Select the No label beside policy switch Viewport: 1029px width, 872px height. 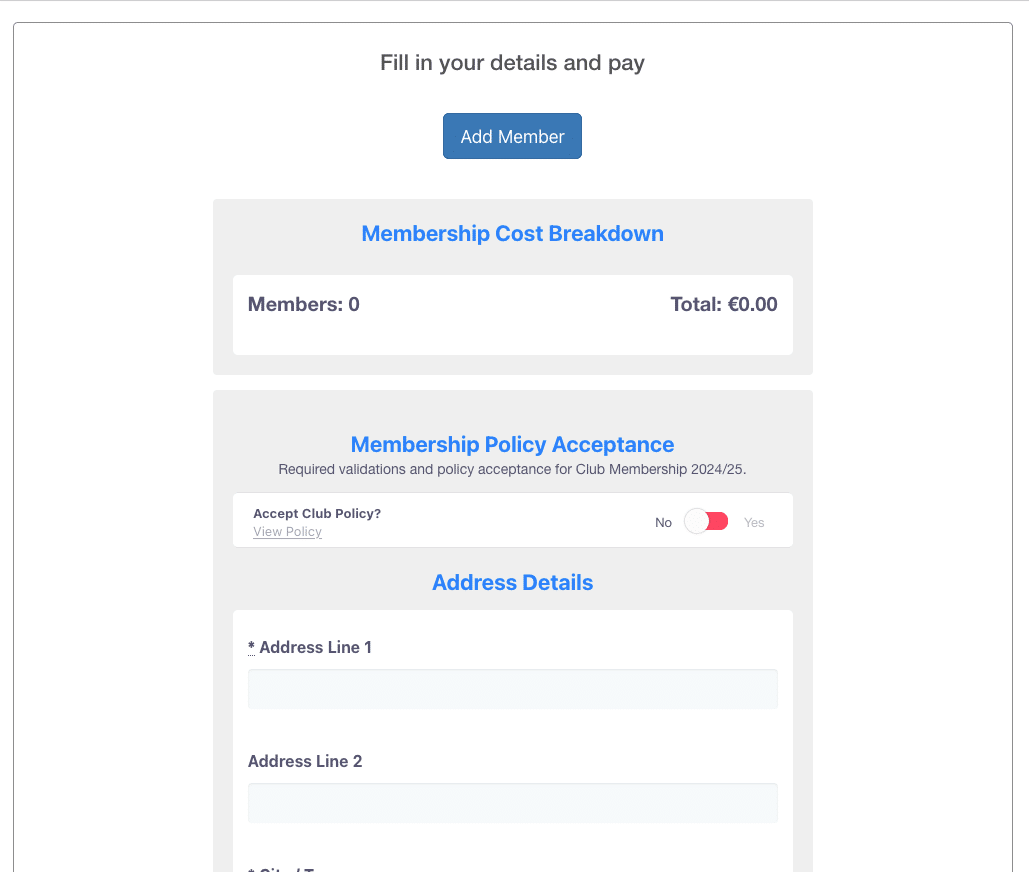tap(663, 522)
